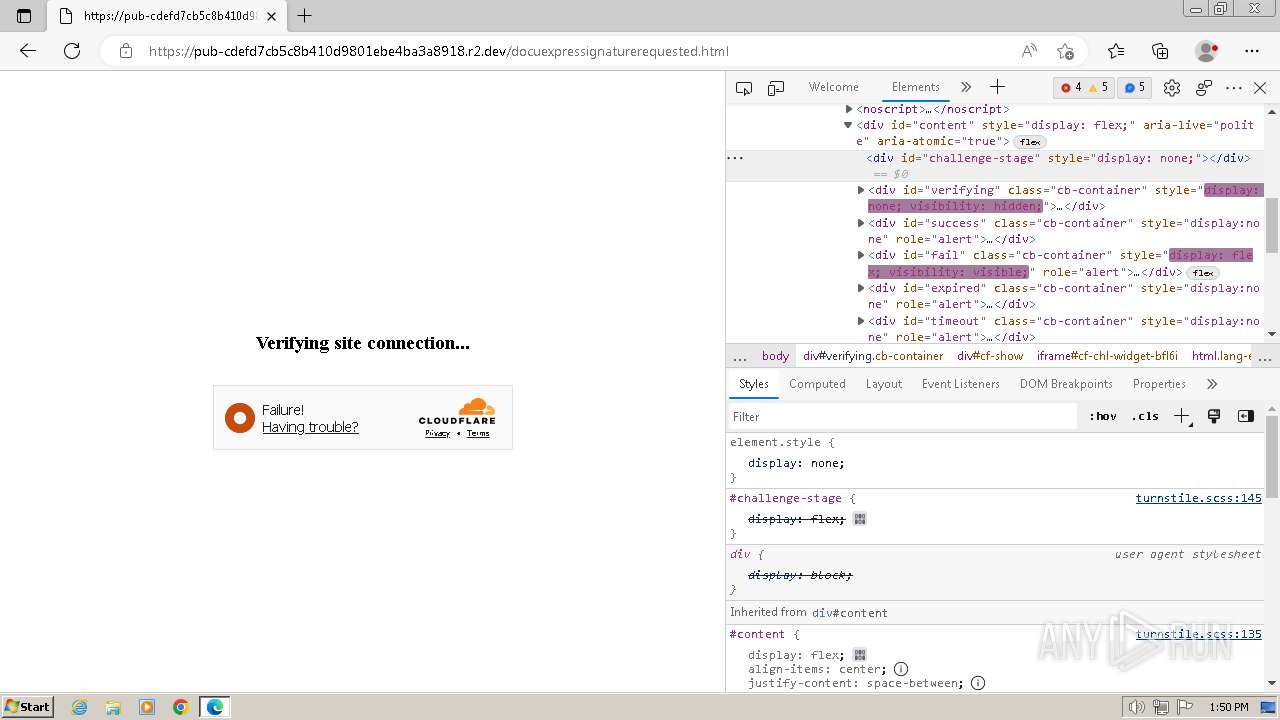Show more style pane tabs
Screen dimensions: 1280x720
(1212, 384)
